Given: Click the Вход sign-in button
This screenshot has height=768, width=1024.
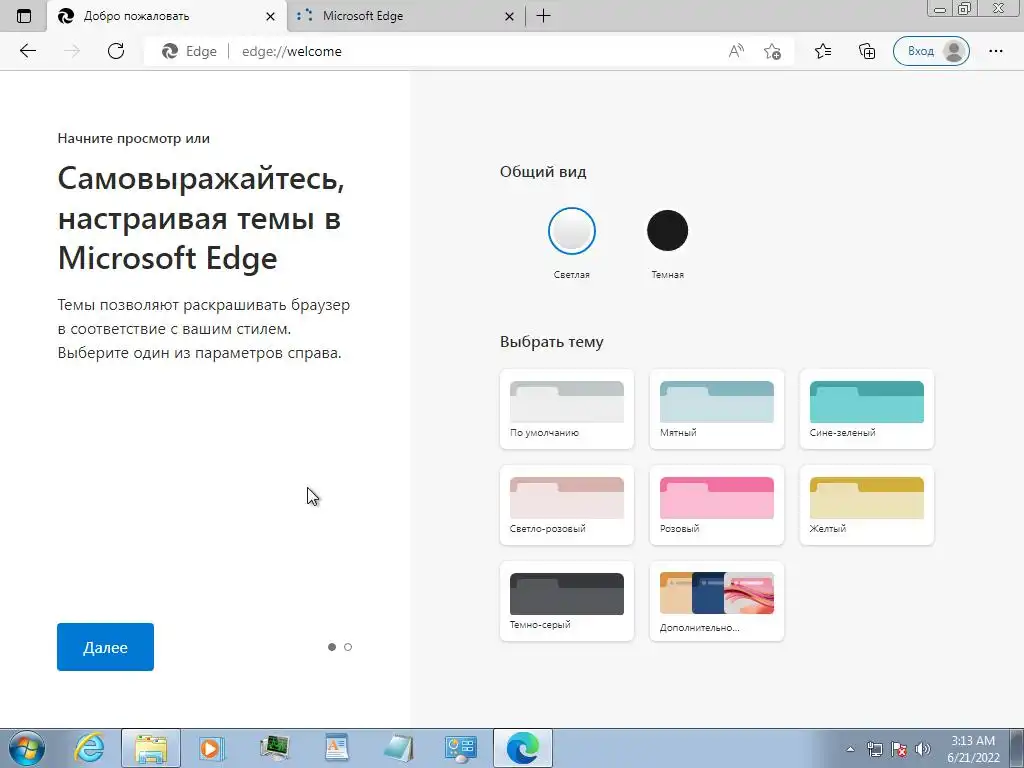Looking at the screenshot, I should coord(931,51).
